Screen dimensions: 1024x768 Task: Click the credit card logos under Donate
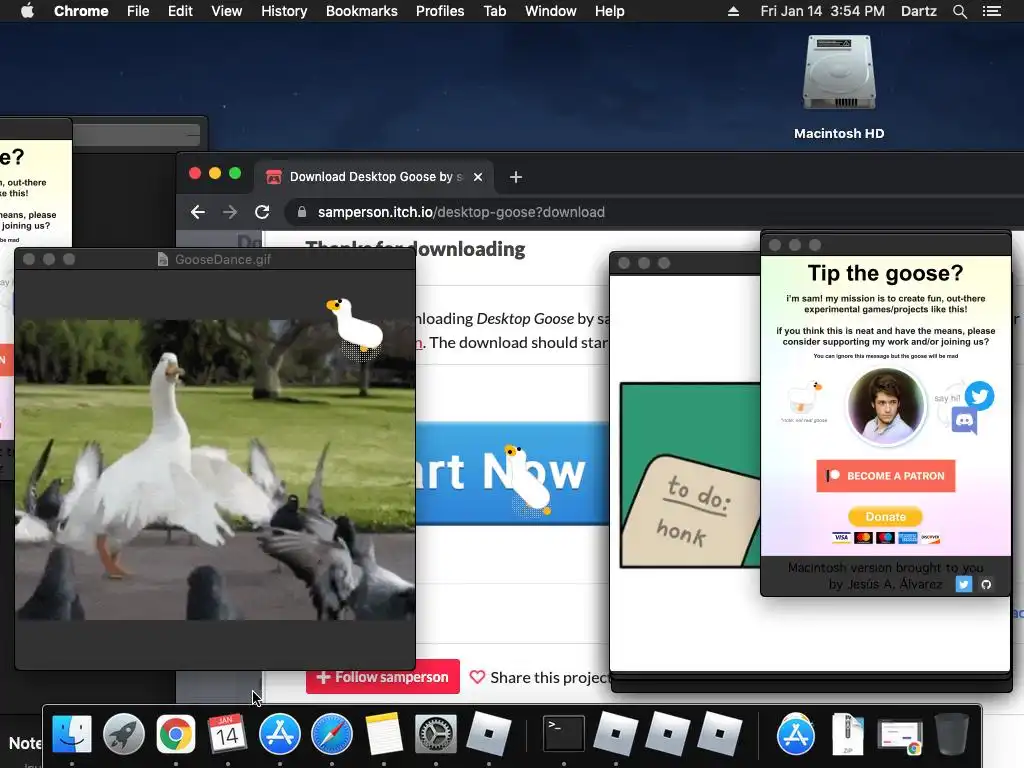coord(886,537)
